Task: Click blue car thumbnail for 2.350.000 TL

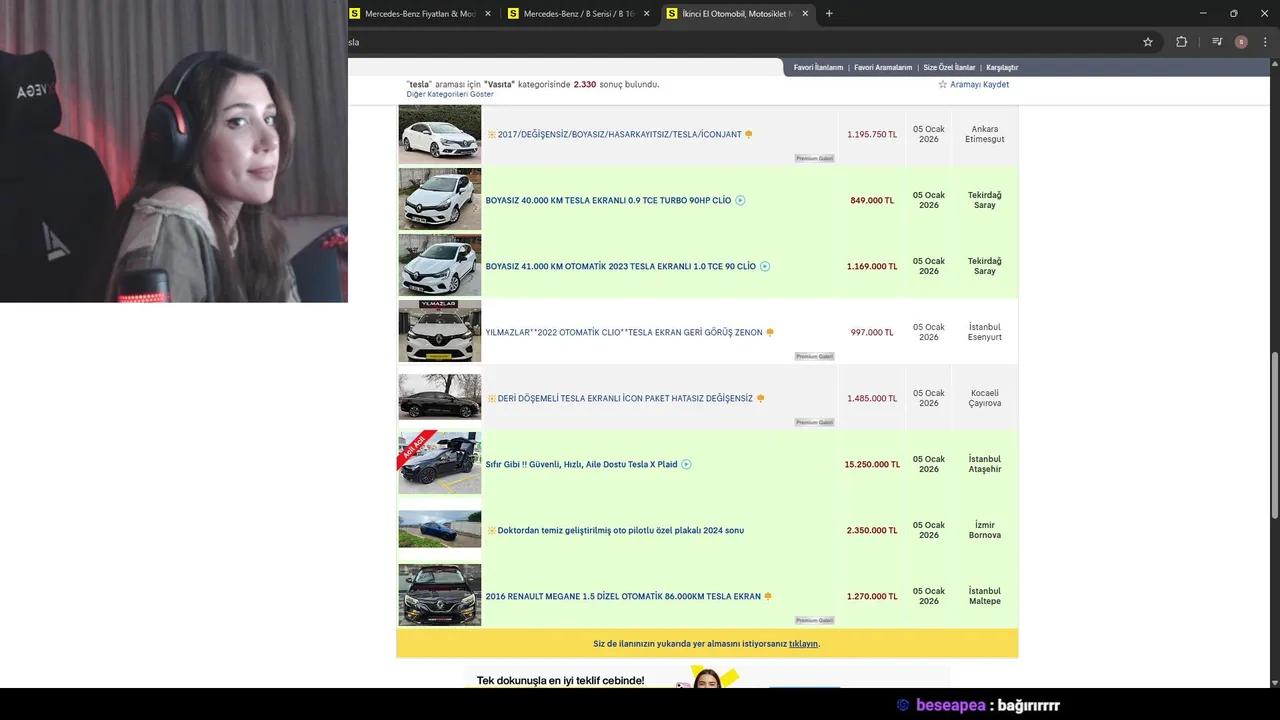Action: coord(440,529)
